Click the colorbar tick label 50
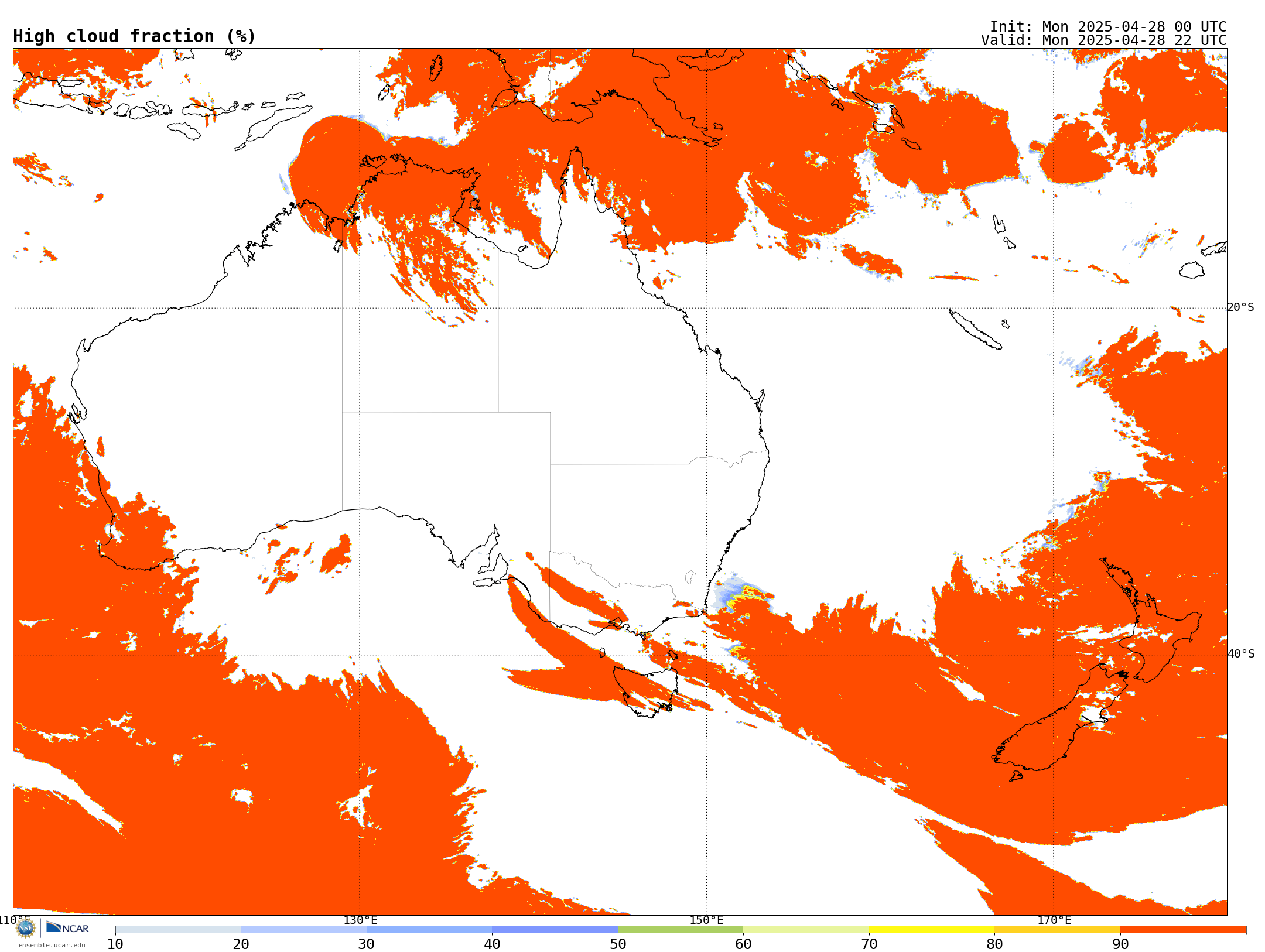Image resolution: width=1265 pixels, height=952 pixels. (x=618, y=944)
